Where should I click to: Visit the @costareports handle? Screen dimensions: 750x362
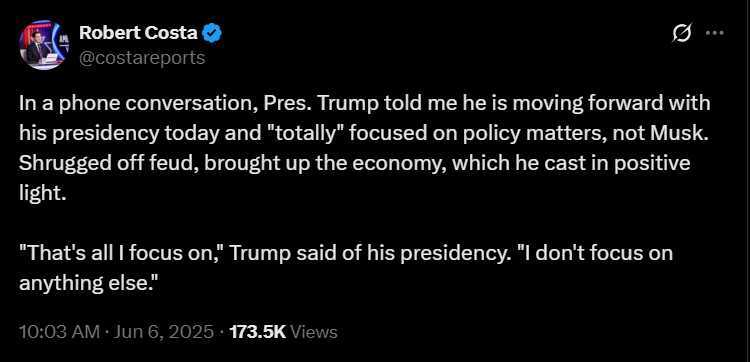pos(142,58)
